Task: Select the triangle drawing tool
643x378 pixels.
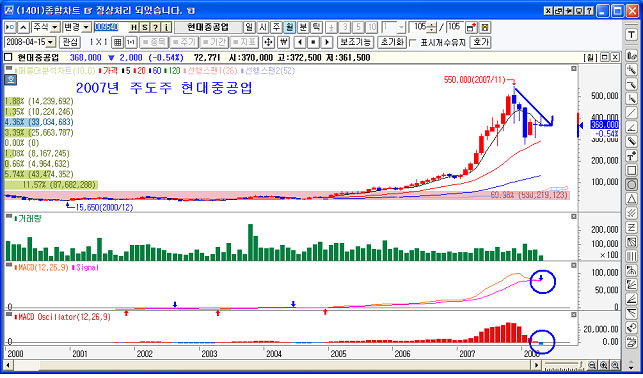Action: 631,199
